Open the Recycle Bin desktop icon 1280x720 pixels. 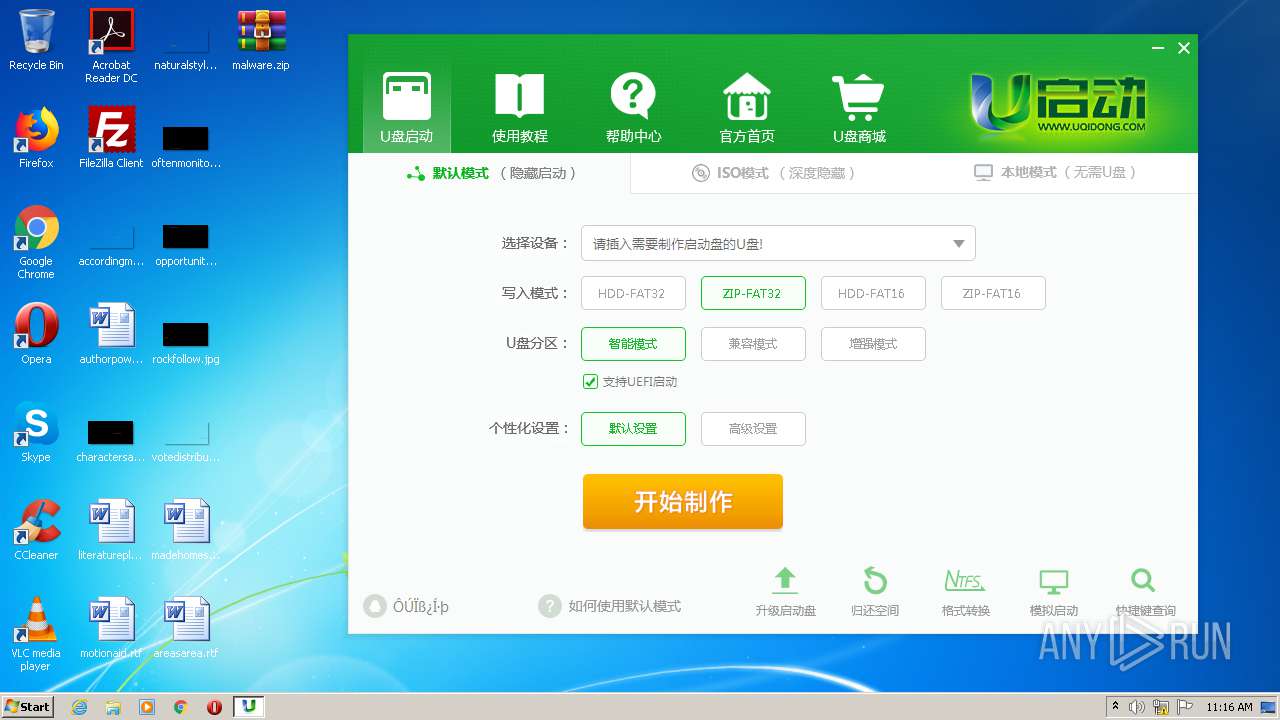coord(36,40)
